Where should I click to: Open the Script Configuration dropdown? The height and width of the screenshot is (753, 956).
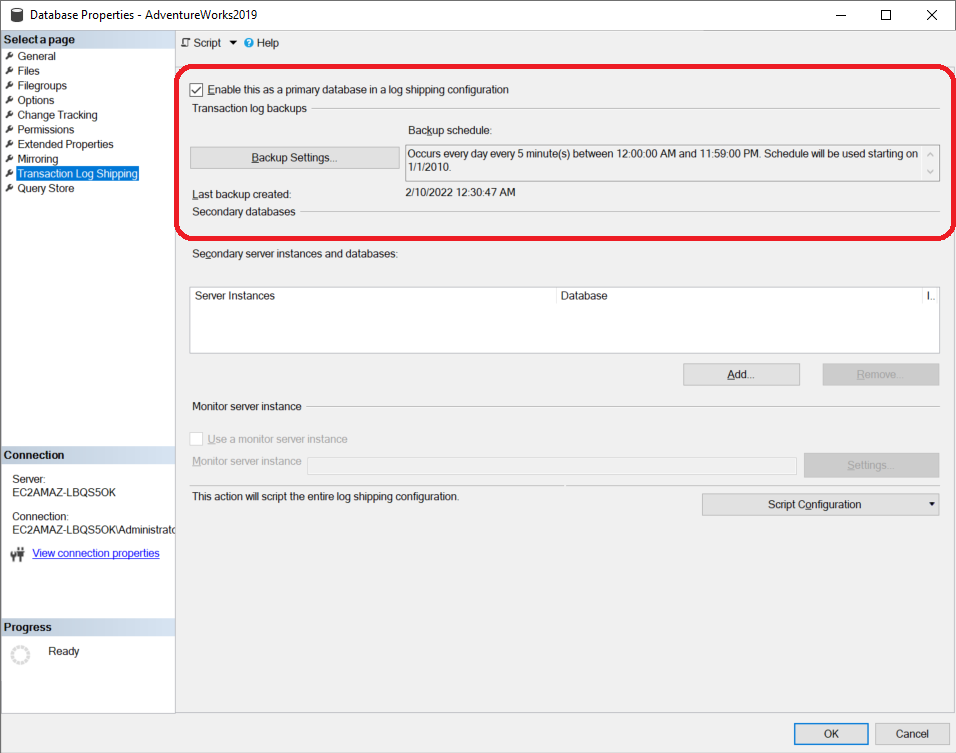(820, 504)
